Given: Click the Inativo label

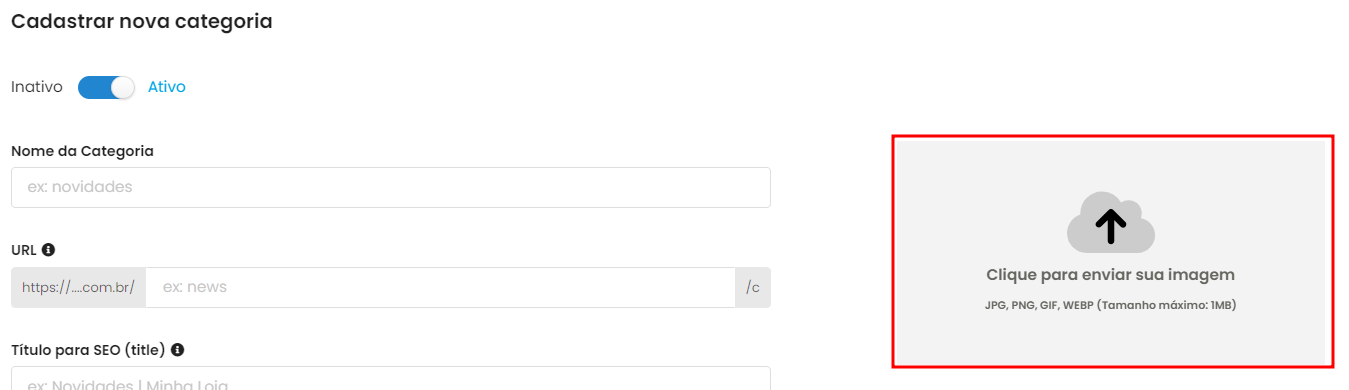Looking at the screenshot, I should tap(37, 87).
